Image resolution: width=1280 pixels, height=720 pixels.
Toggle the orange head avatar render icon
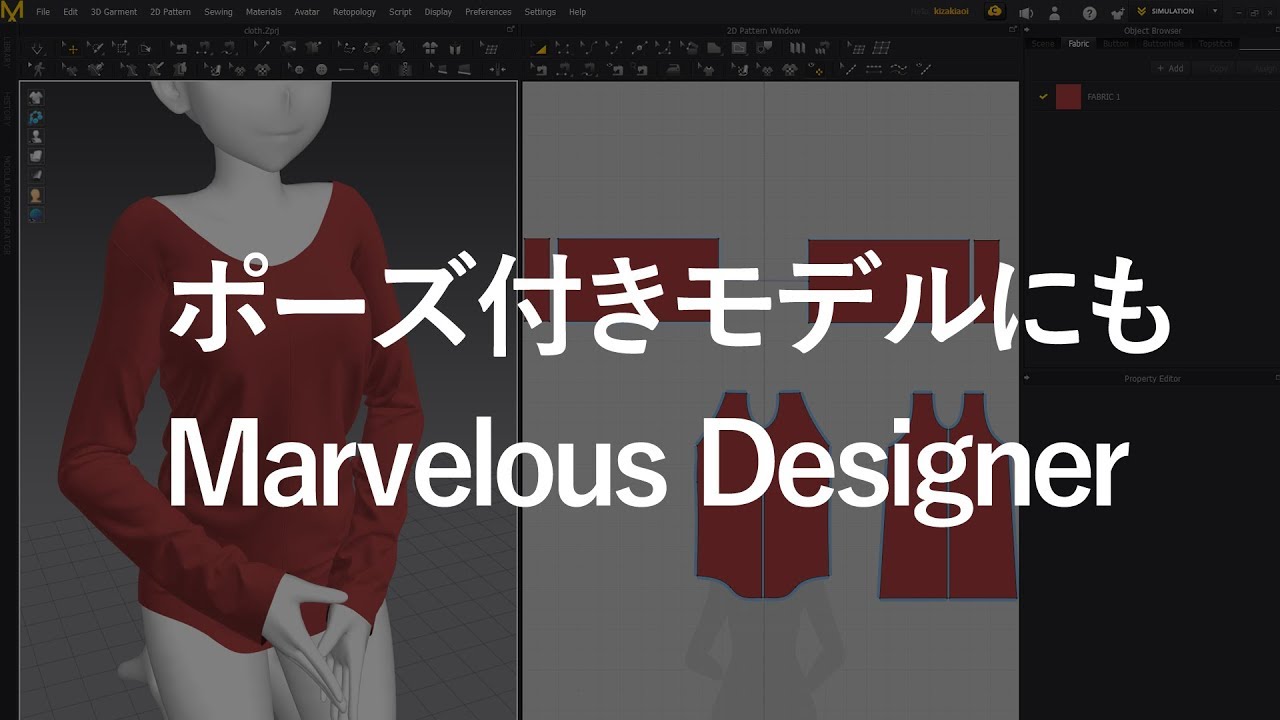tap(36, 195)
